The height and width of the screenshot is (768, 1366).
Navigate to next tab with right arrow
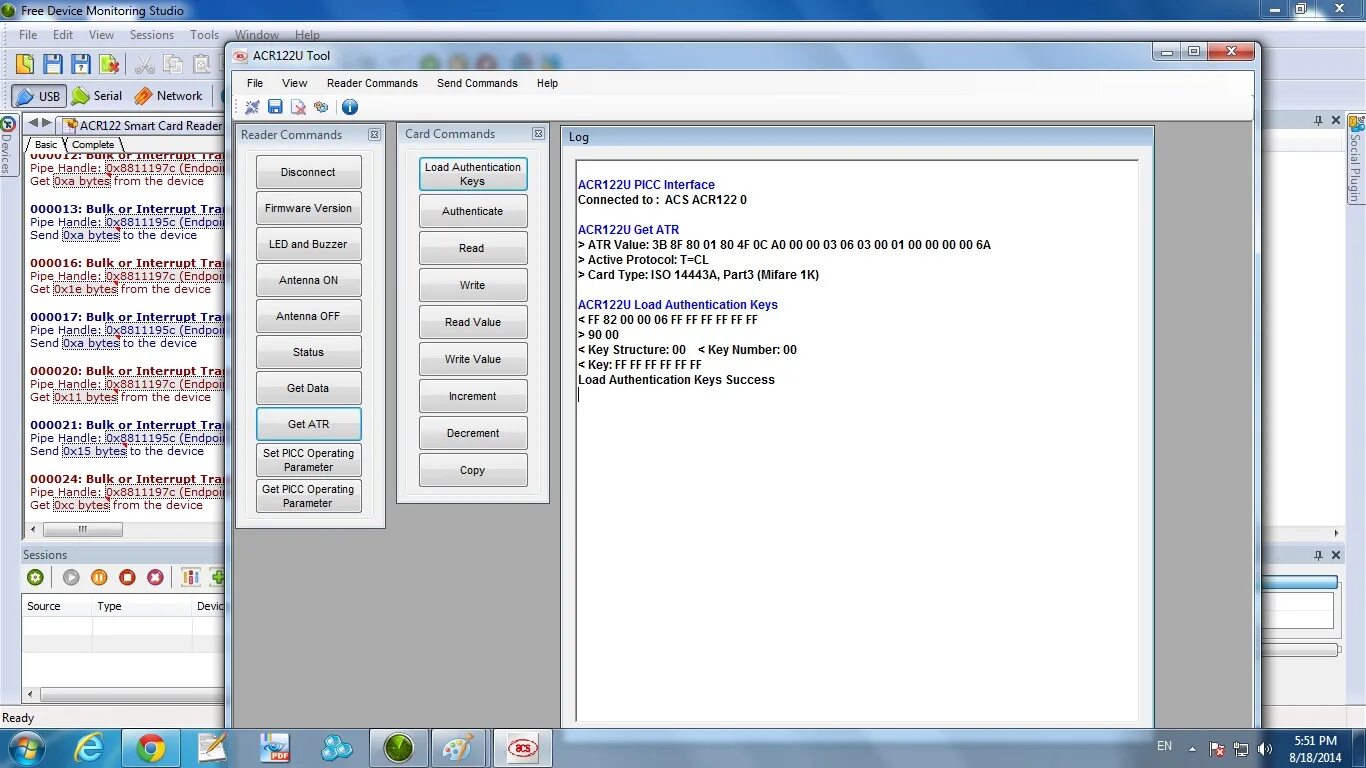(46, 123)
